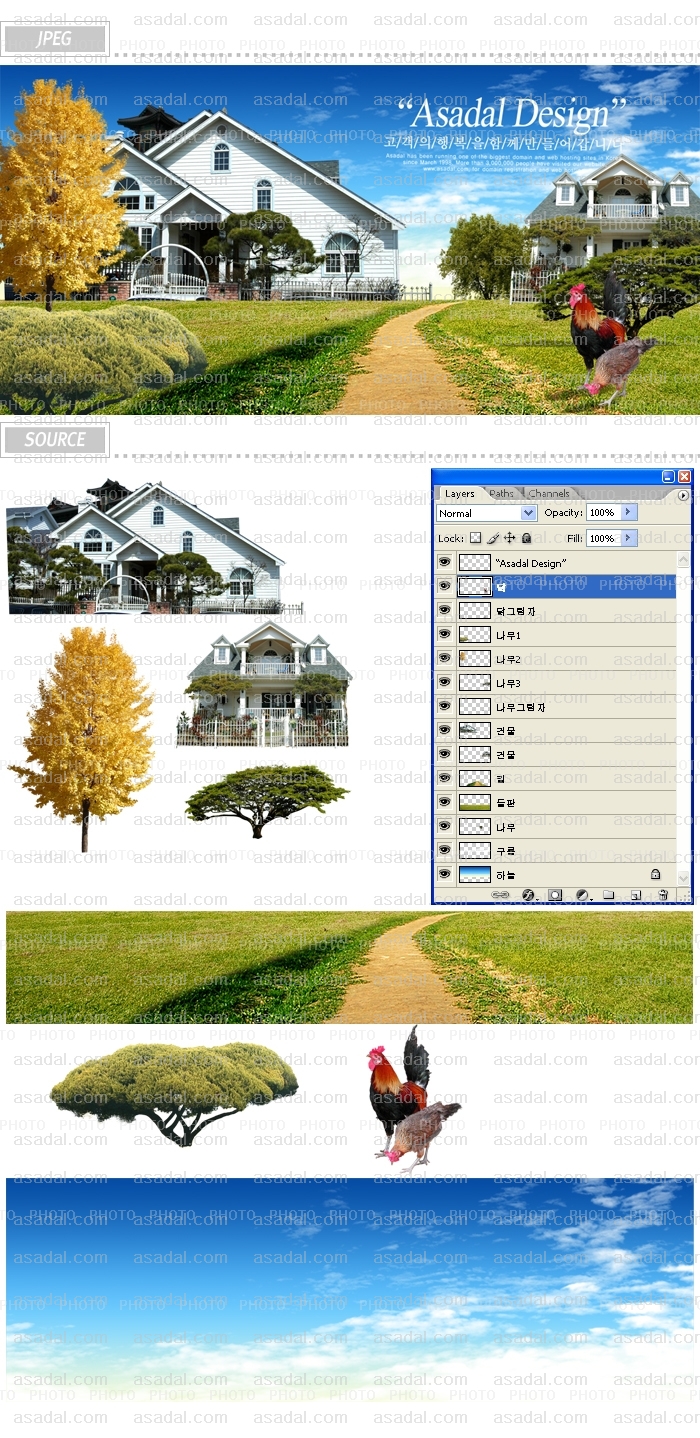Switch to the Channels tab
The width and height of the screenshot is (700, 1438).
point(549,494)
